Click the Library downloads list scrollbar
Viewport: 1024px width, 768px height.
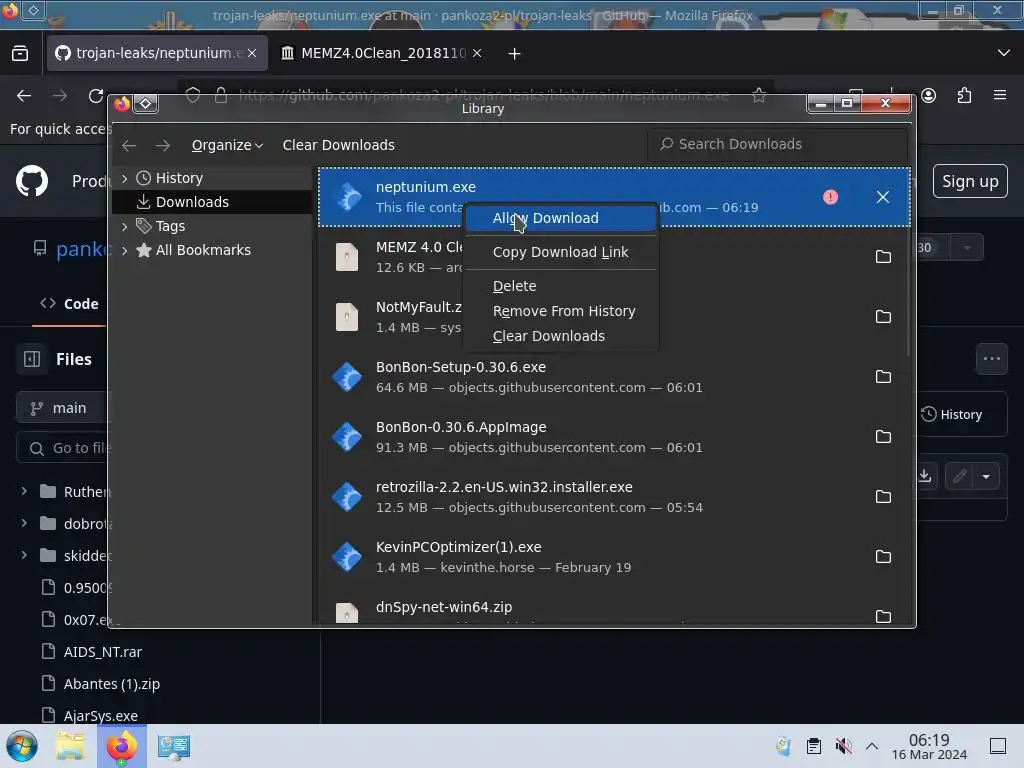coord(908,261)
